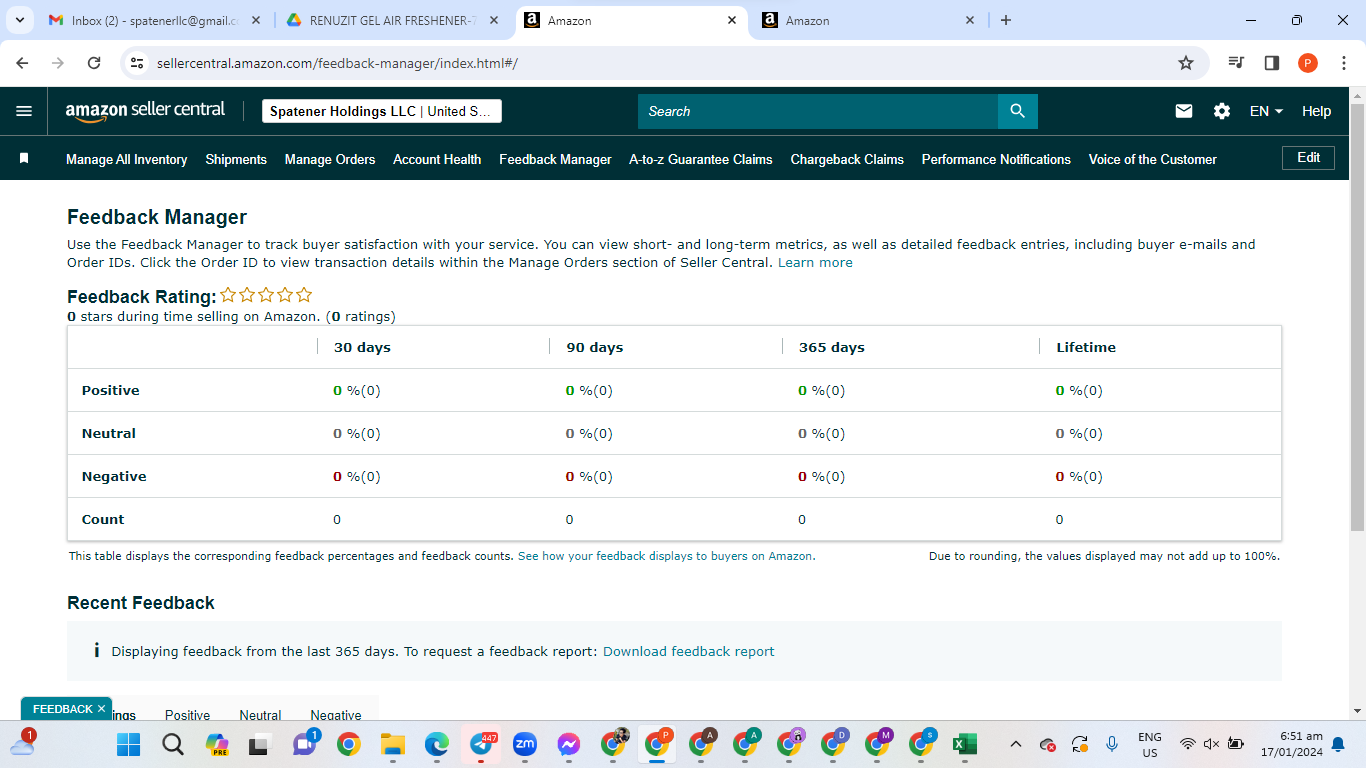Open Manage All Inventory
This screenshot has height=768, width=1366.
127,159
